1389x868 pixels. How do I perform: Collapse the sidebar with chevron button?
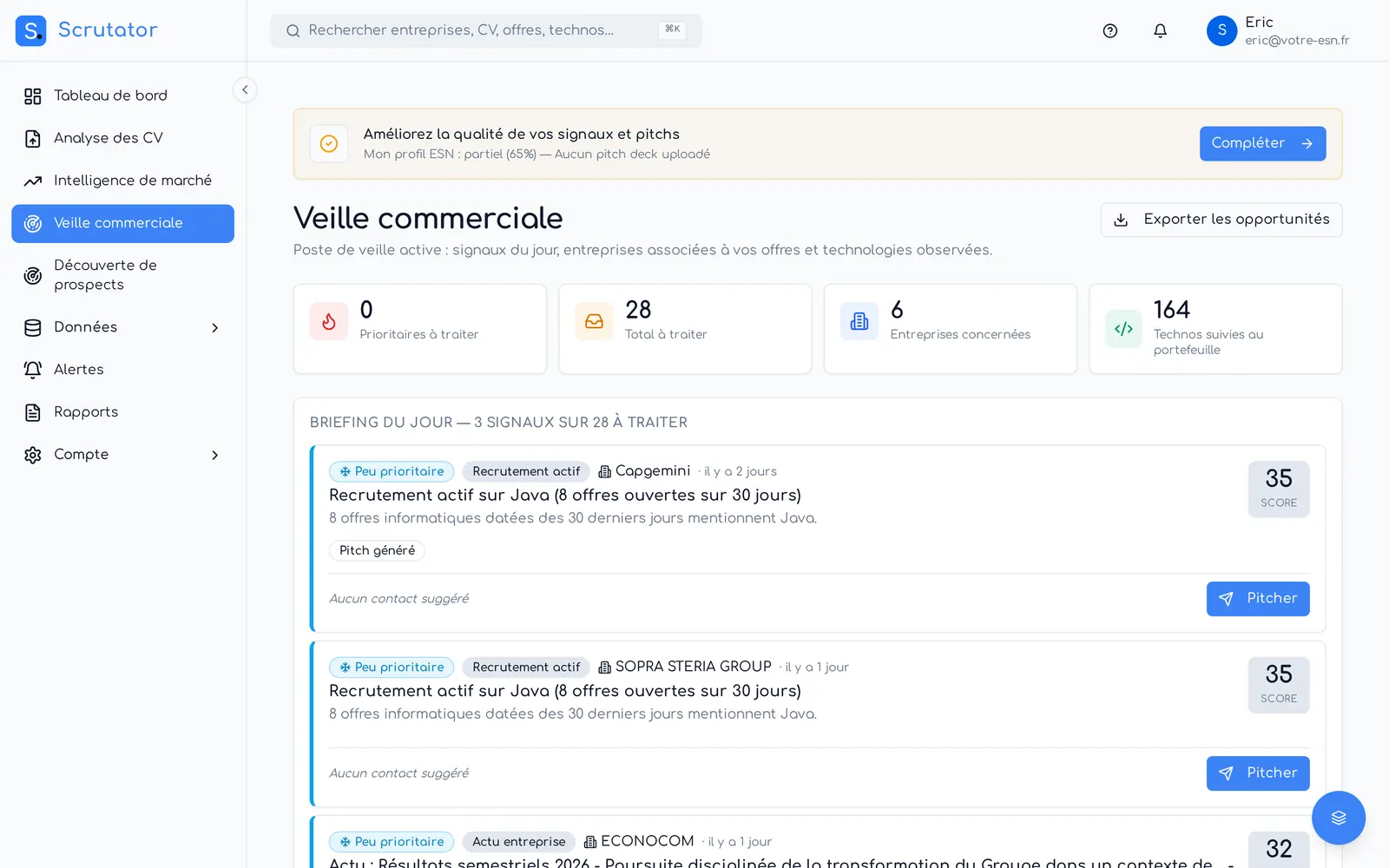pyautogui.click(x=245, y=89)
